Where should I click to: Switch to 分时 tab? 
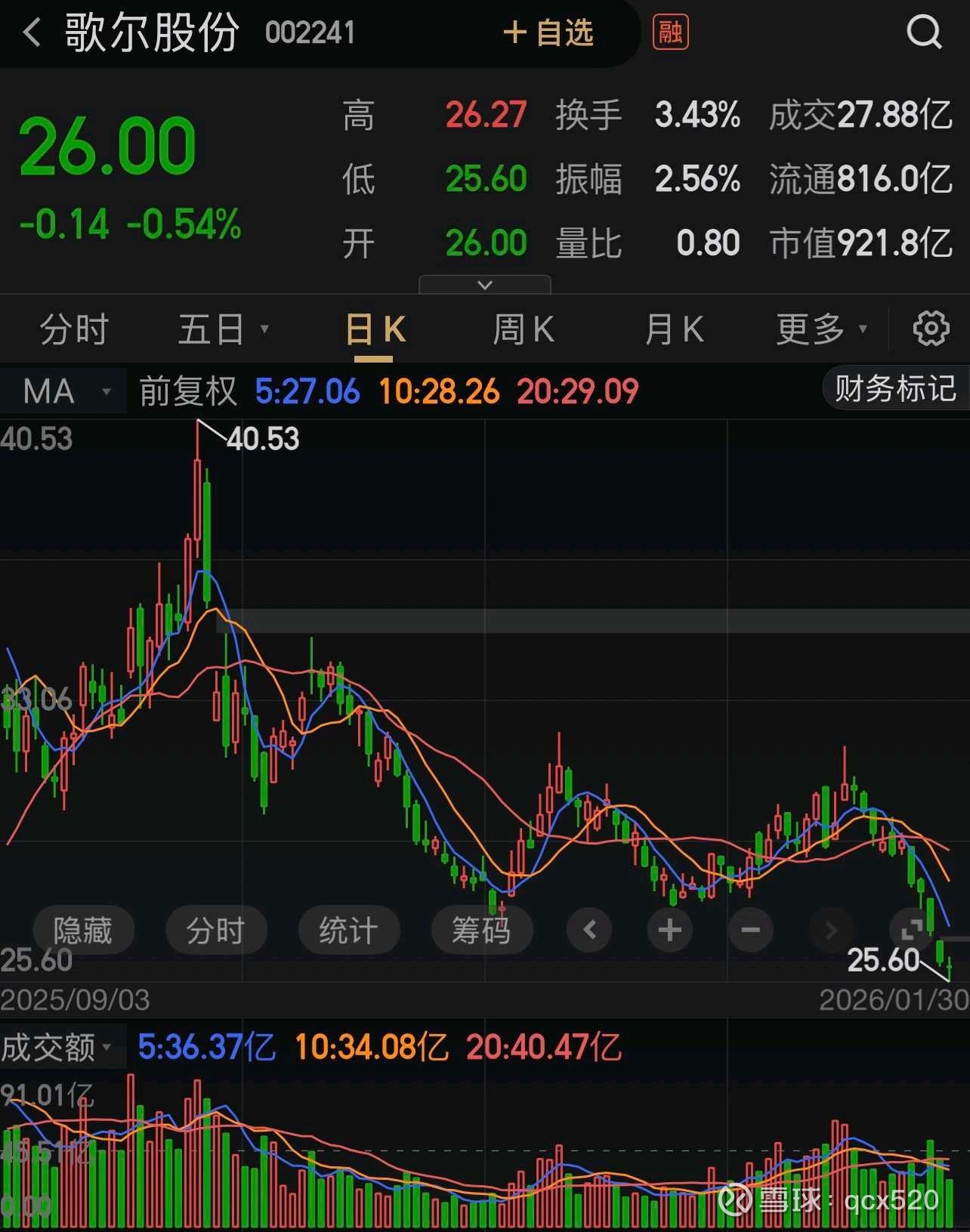[x=74, y=329]
